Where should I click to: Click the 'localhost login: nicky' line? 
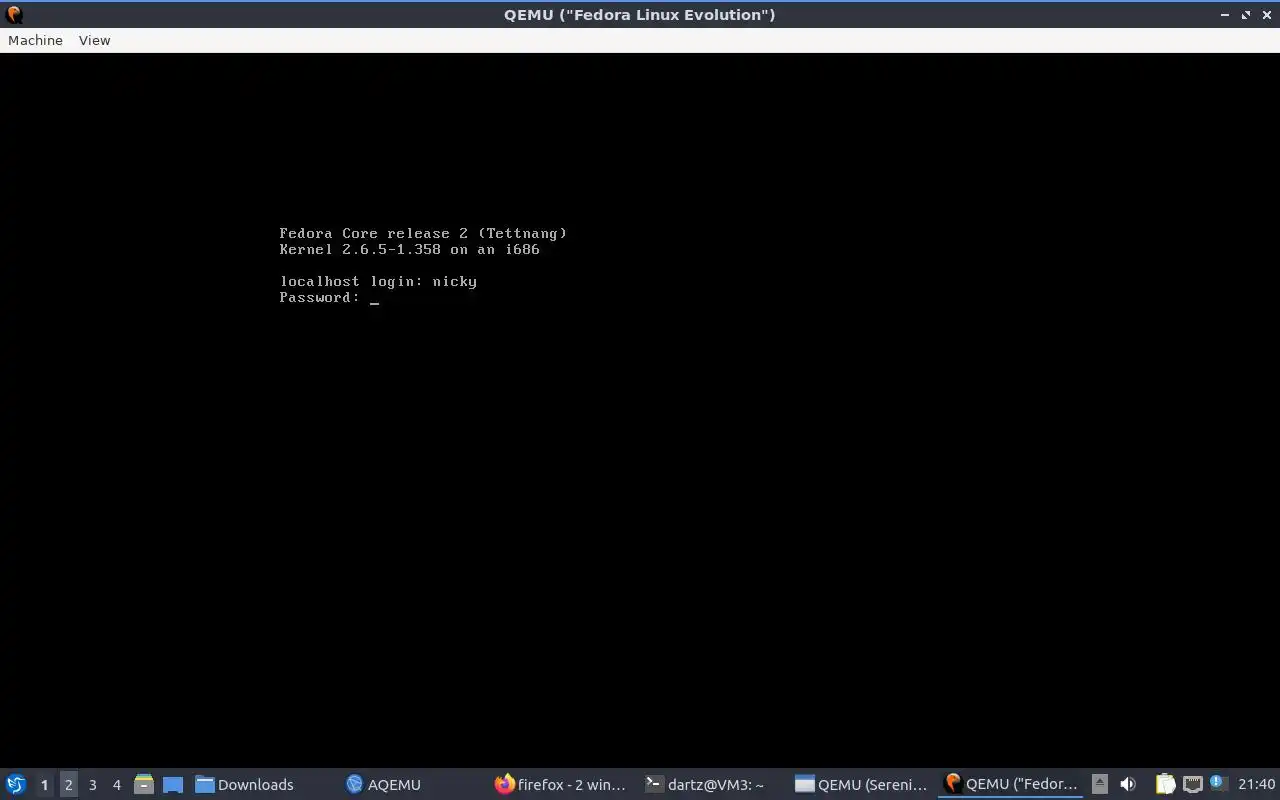click(x=378, y=281)
